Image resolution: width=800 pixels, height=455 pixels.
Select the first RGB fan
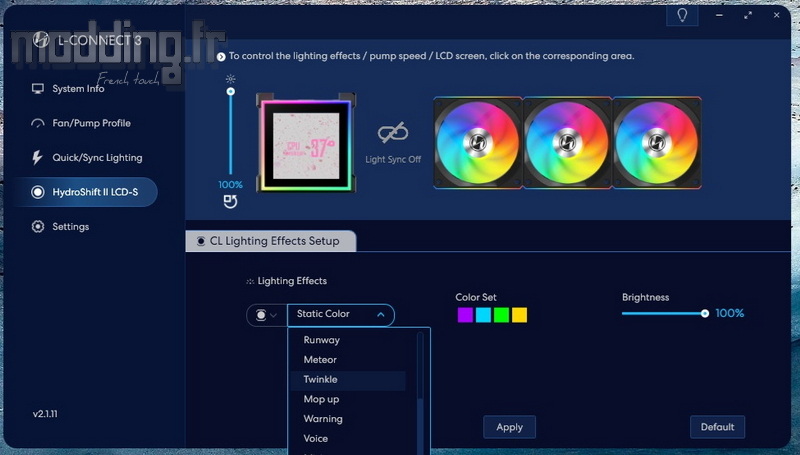[x=477, y=142]
